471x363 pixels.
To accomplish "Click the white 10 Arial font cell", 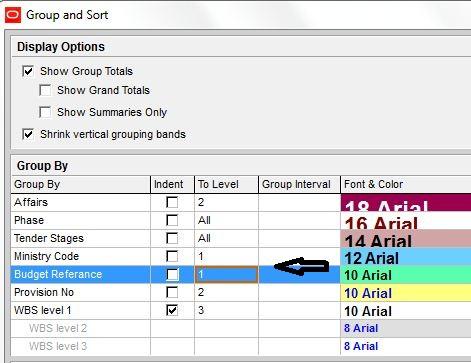I will coord(406,310).
